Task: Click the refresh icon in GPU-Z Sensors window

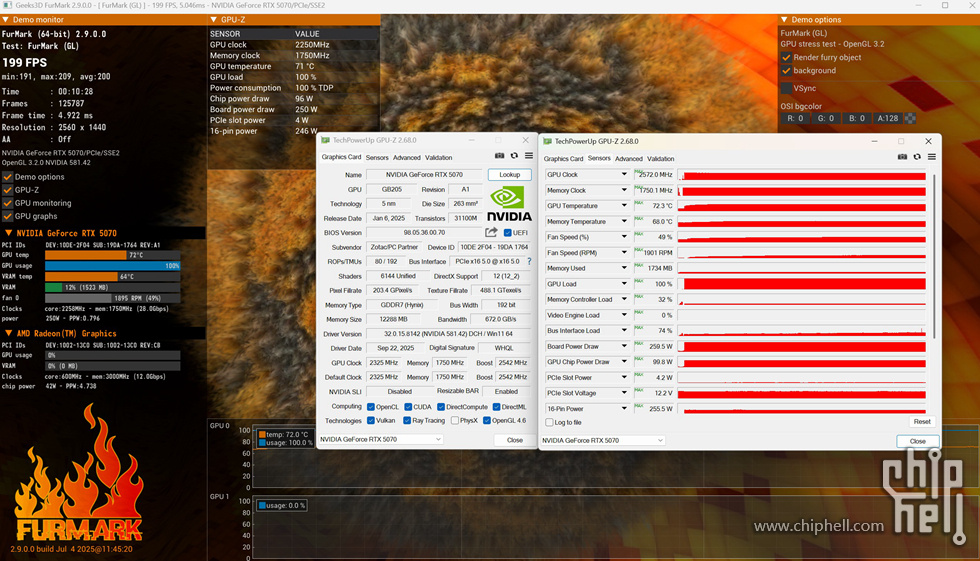Action: point(918,157)
